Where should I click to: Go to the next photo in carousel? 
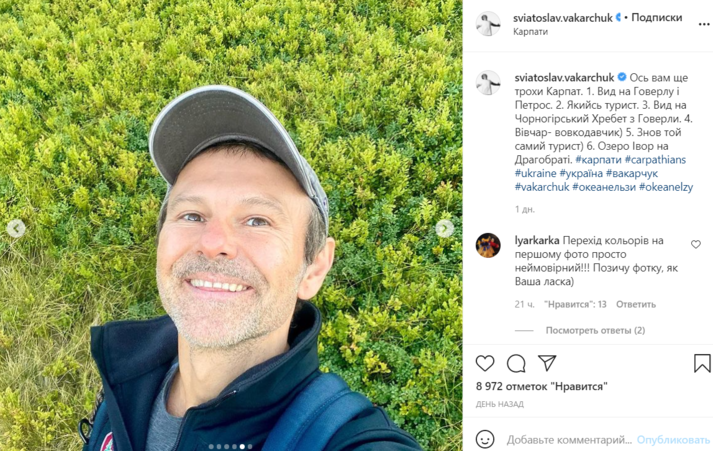[x=444, y=228]
